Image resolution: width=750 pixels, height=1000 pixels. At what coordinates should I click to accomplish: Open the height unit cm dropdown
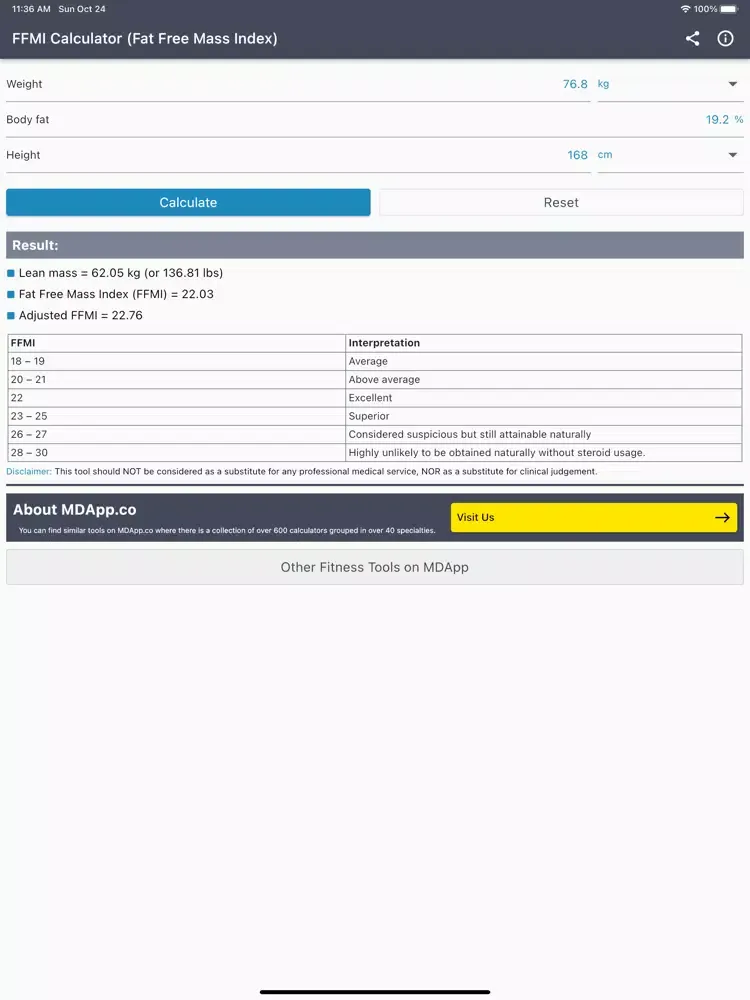670,155
